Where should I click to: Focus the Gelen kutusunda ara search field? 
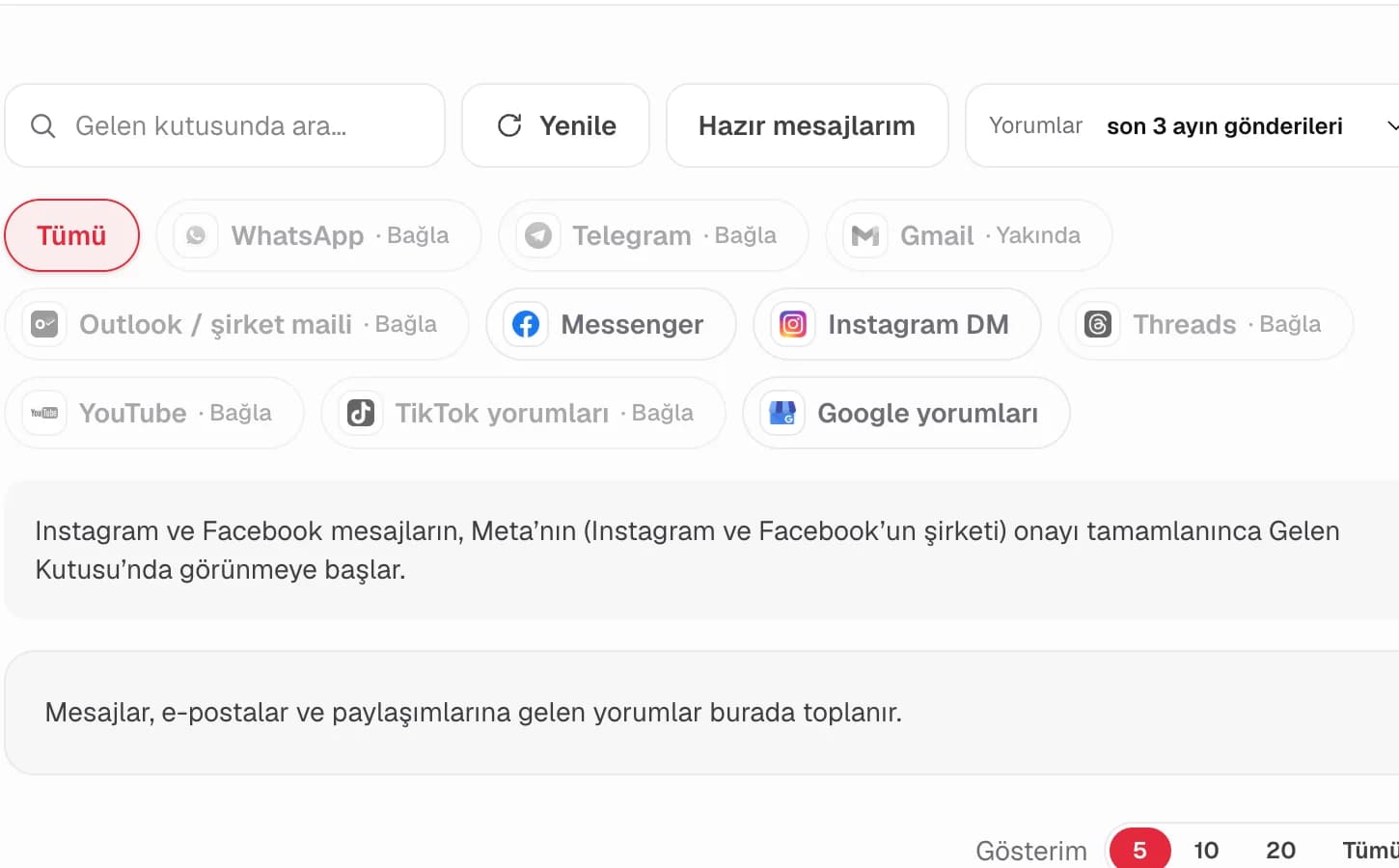(225, 125)
